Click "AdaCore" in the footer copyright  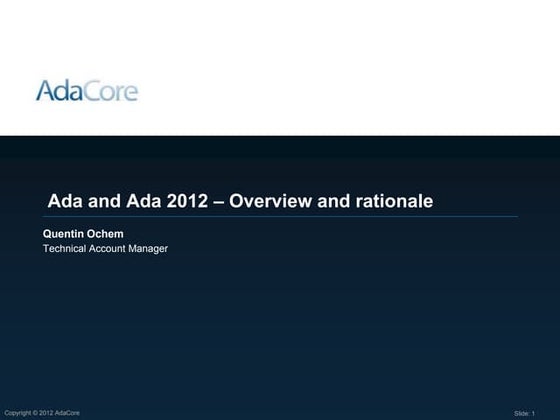click(67, 413)
